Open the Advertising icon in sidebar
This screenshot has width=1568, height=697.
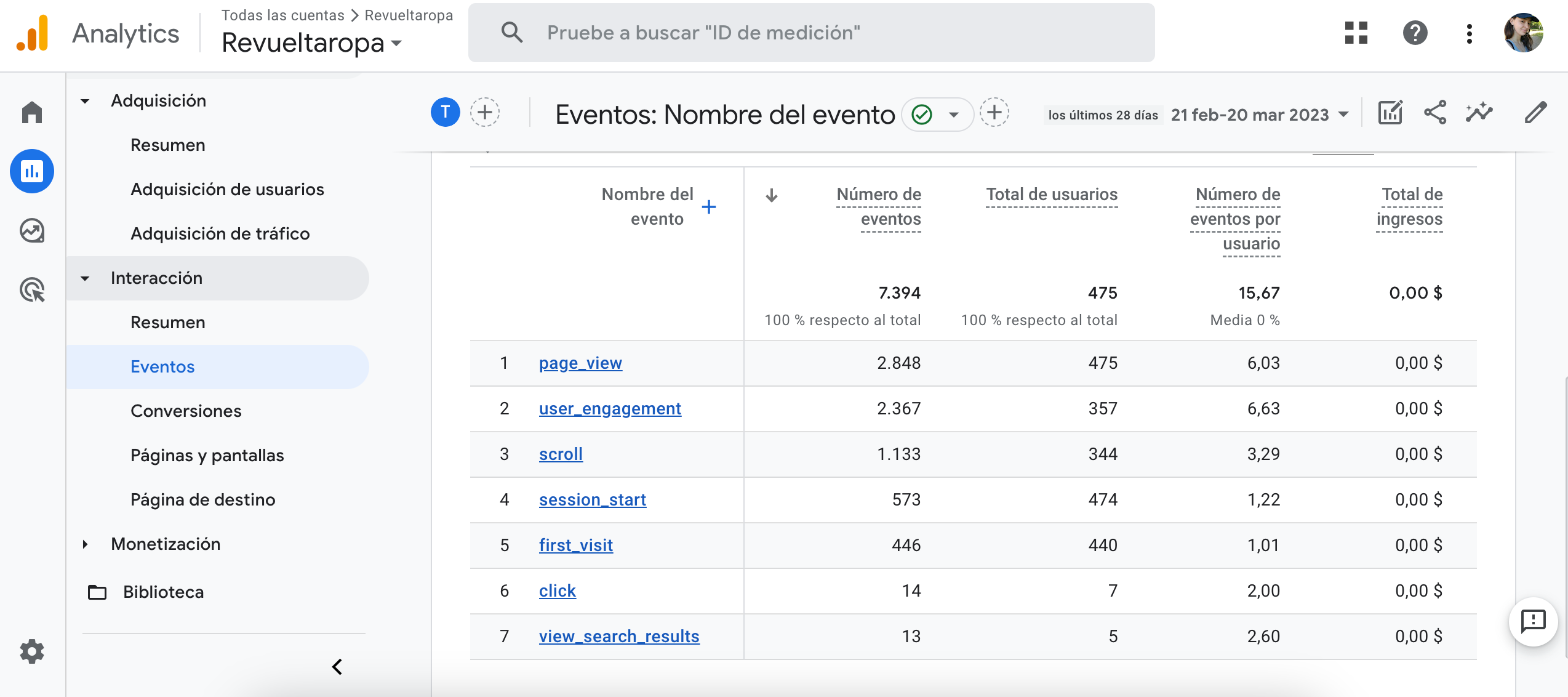[x=32, y=290]
